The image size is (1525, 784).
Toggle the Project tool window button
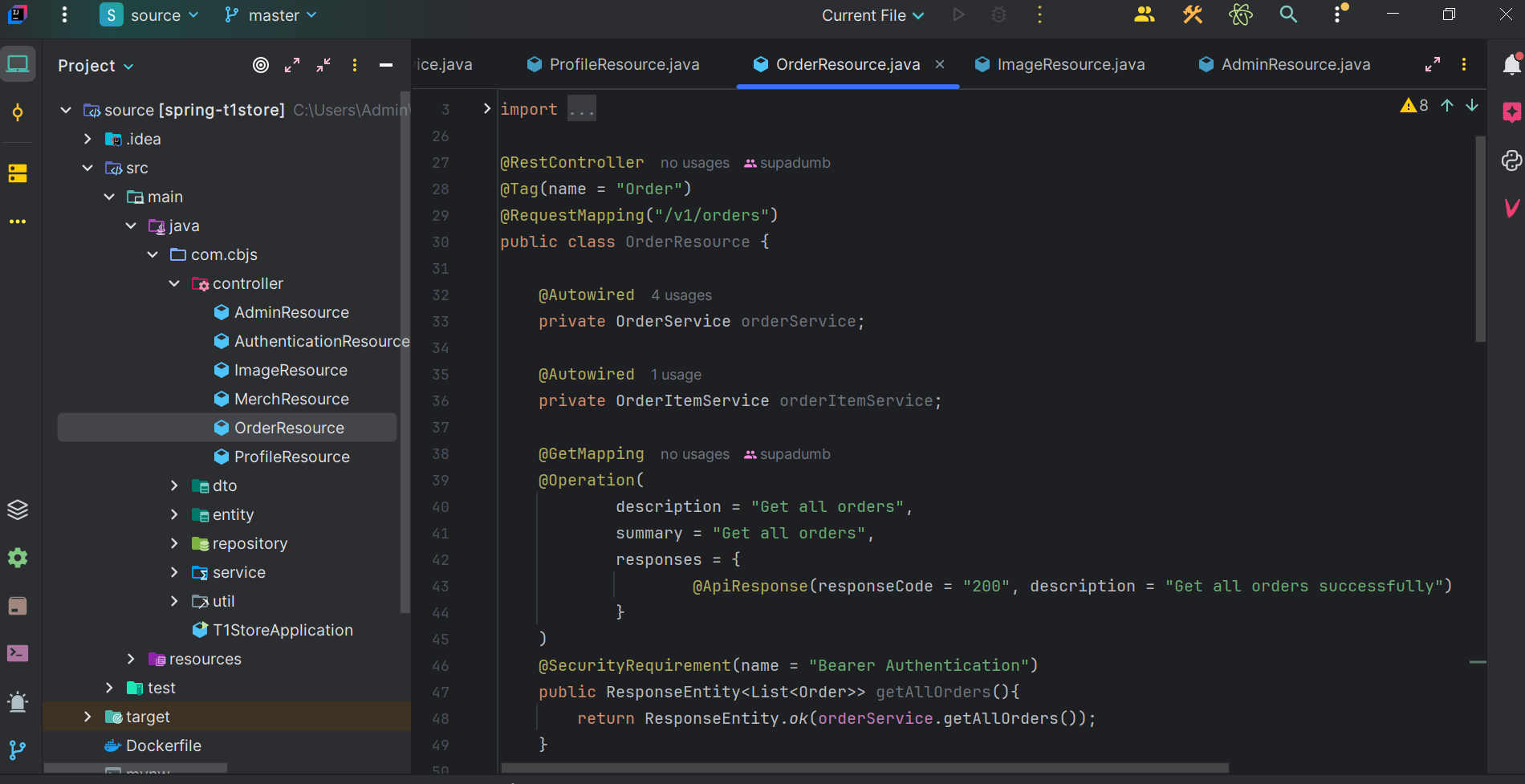(18, 64)
